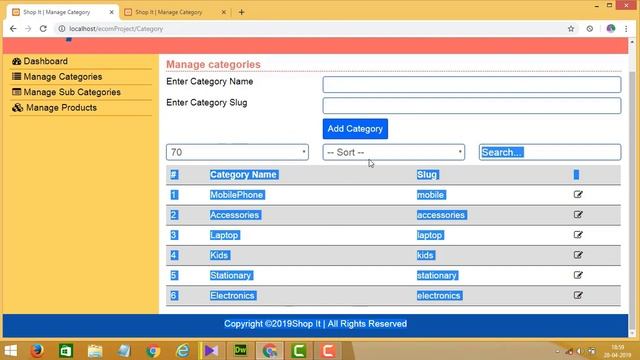The image size is (640, 360).
Task: Edit the Laptop category row
Action: tap(578, 235)
